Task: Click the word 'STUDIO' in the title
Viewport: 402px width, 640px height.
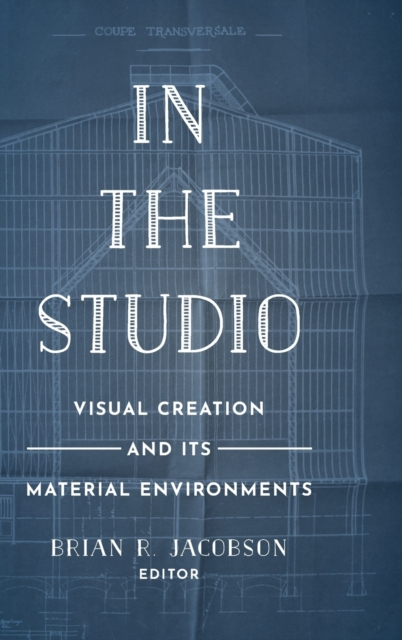Action: pos(170,323)
